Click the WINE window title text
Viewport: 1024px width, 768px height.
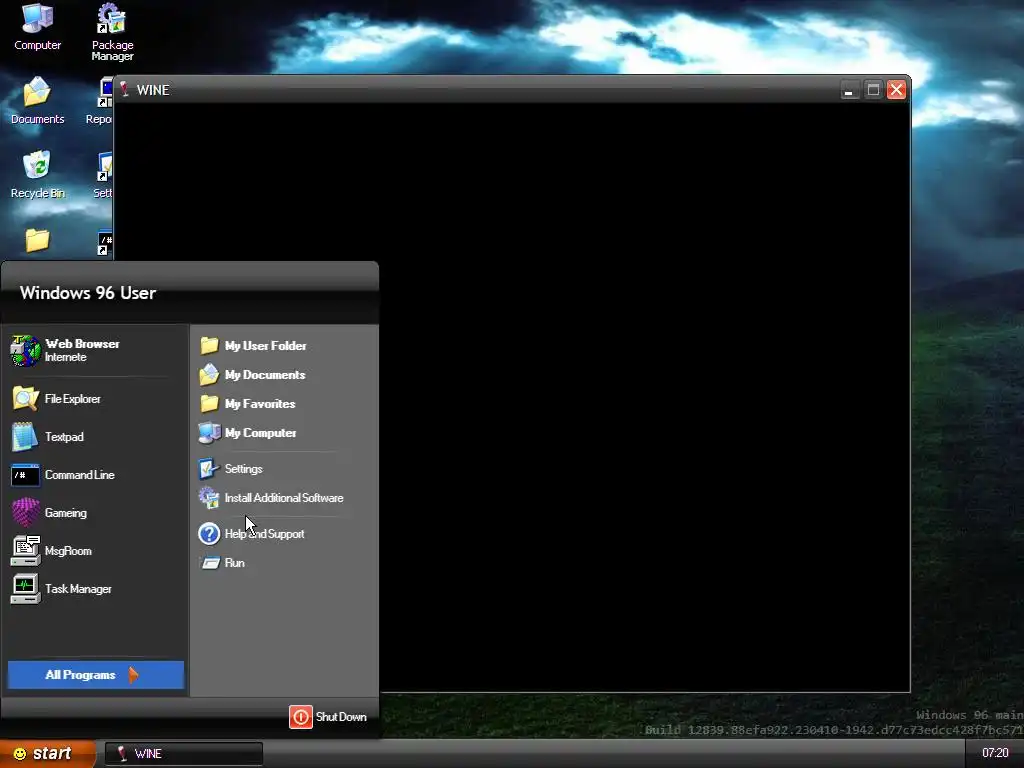coord(153,90)
